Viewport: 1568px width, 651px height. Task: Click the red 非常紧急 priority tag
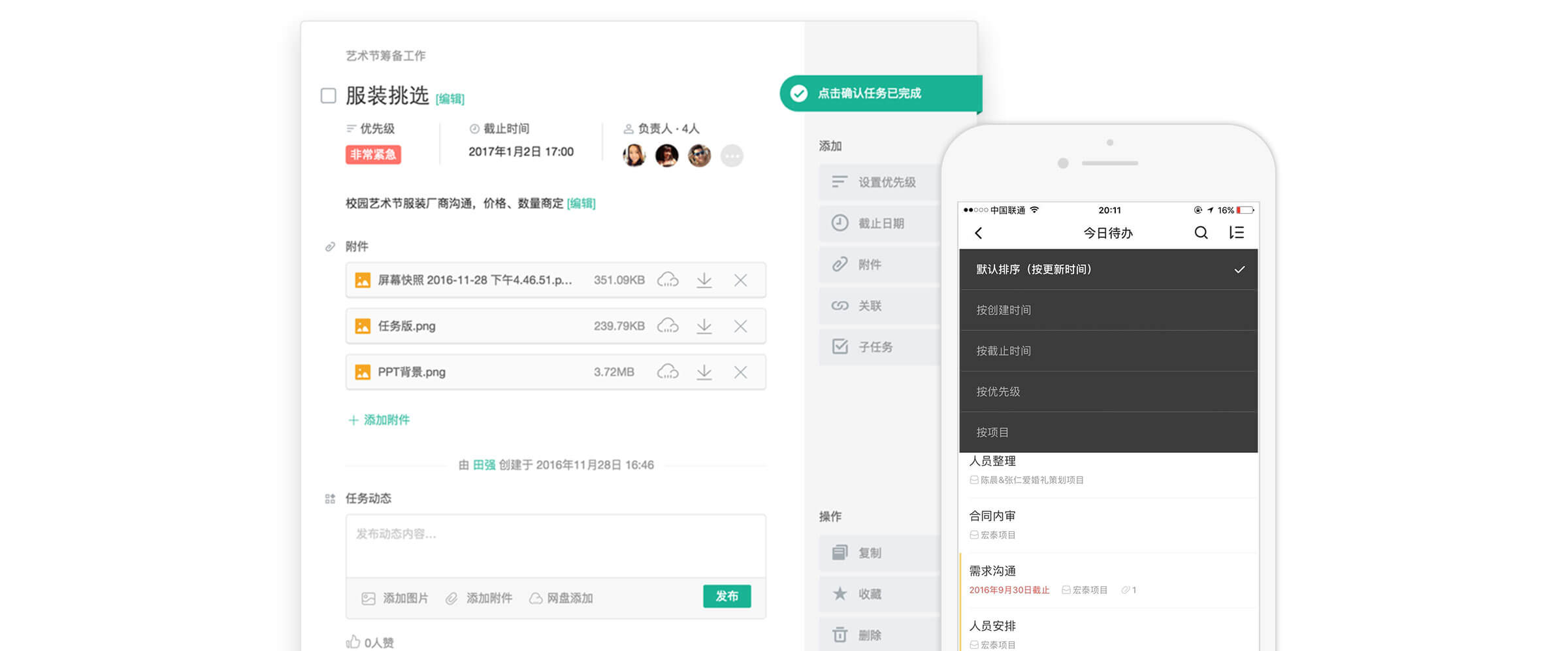(x=373, y=155)
